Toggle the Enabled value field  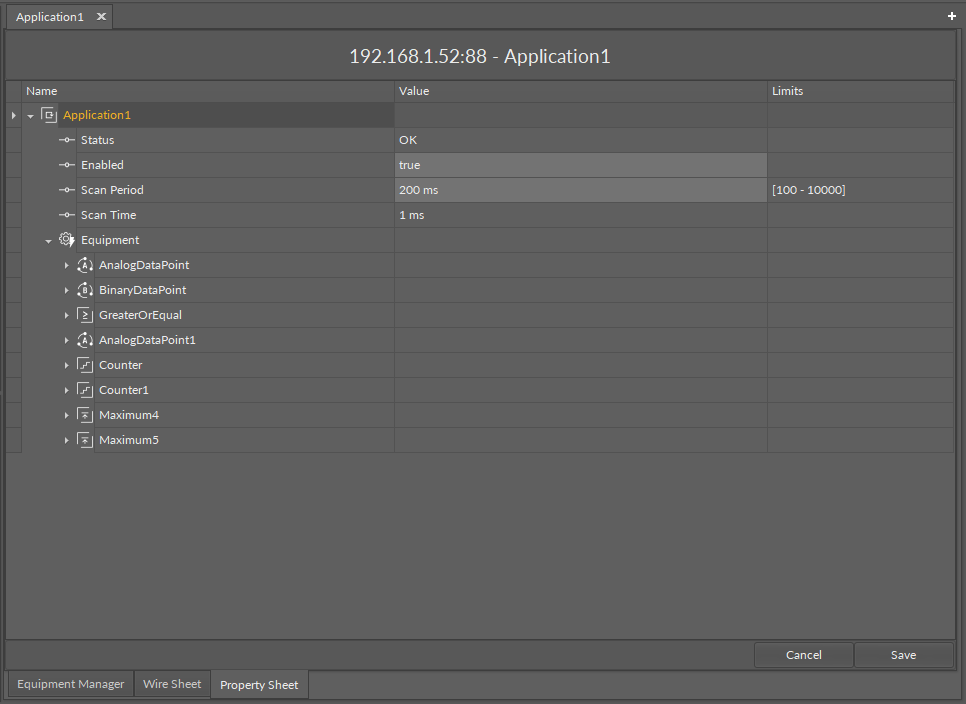[x=580, y=165]
